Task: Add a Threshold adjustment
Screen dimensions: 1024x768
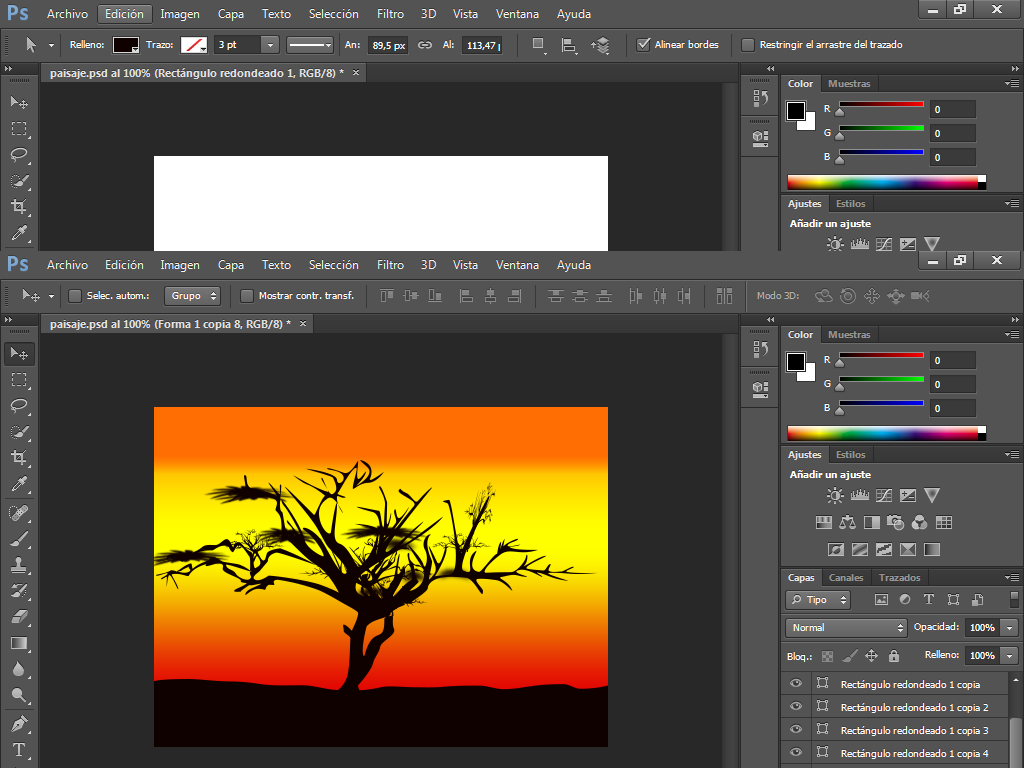Action: pos(884,549)
